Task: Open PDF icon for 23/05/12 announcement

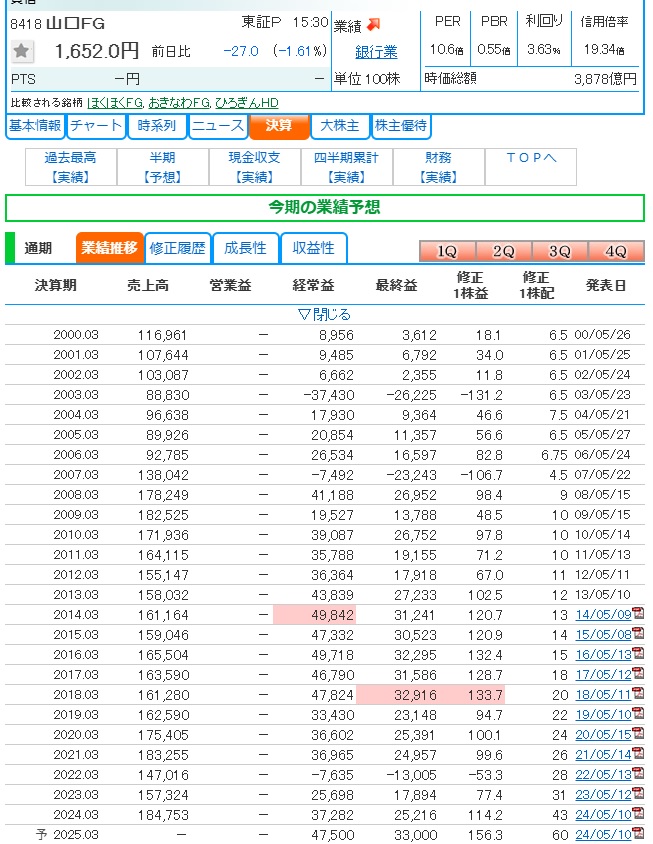Action: [638, 793]
